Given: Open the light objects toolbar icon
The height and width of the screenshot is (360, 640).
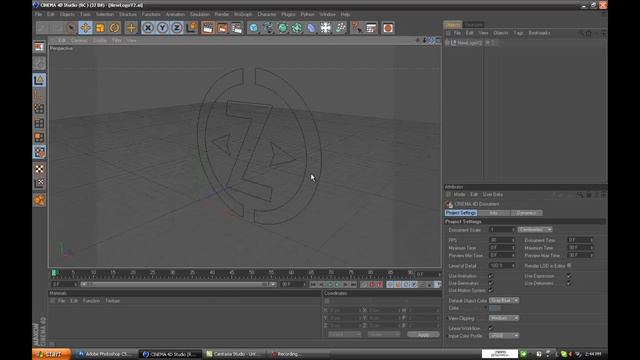Looking at the screenshot, I should 340,28.
